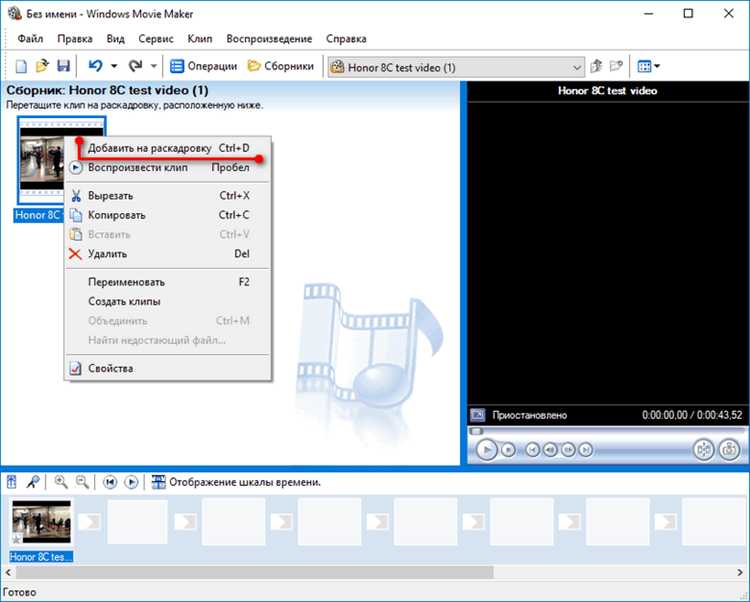The height and width of the screenshot is (602, 750).
Task: Toggle full screen preview icon
Action: 477,415
